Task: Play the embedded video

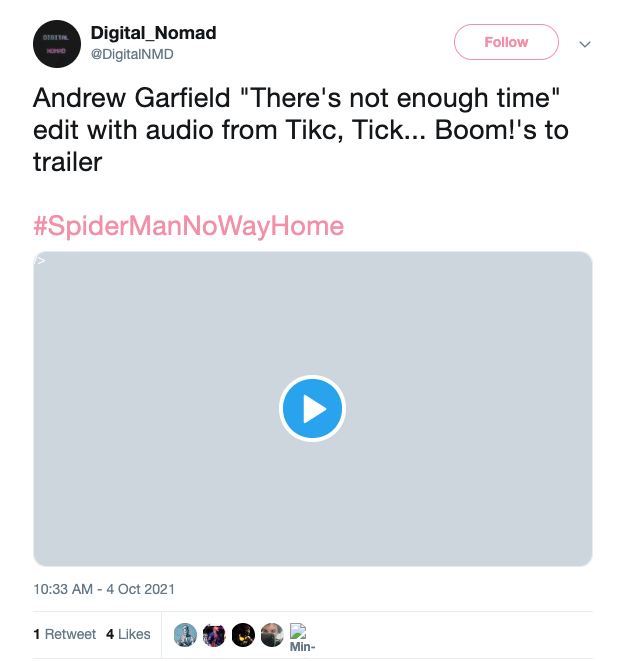Action: click(x=313, y=409)
